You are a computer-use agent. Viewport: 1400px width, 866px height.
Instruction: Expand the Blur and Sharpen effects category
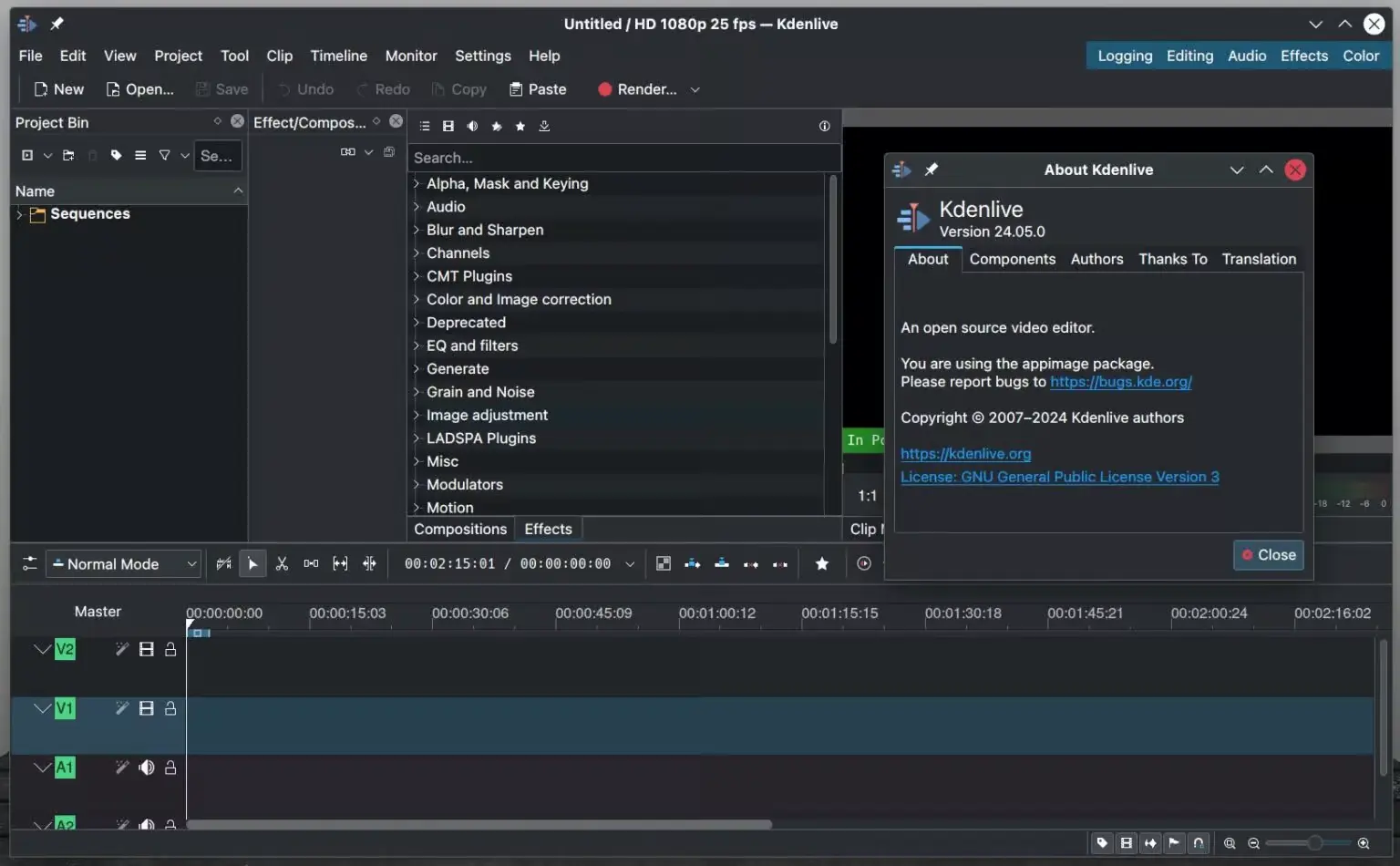(417, 230)
